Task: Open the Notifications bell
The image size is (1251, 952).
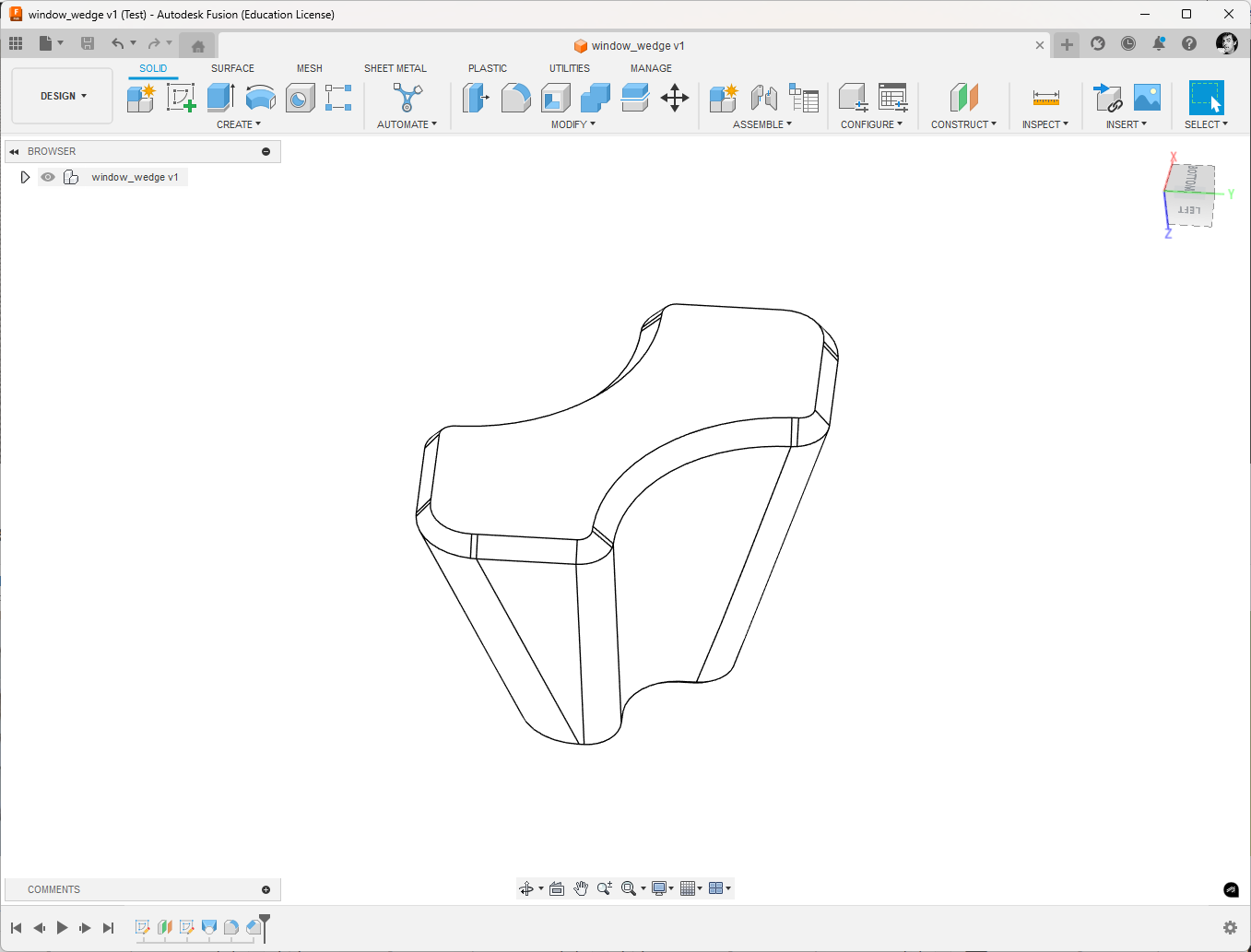Action: click(x=1159, y=43)
